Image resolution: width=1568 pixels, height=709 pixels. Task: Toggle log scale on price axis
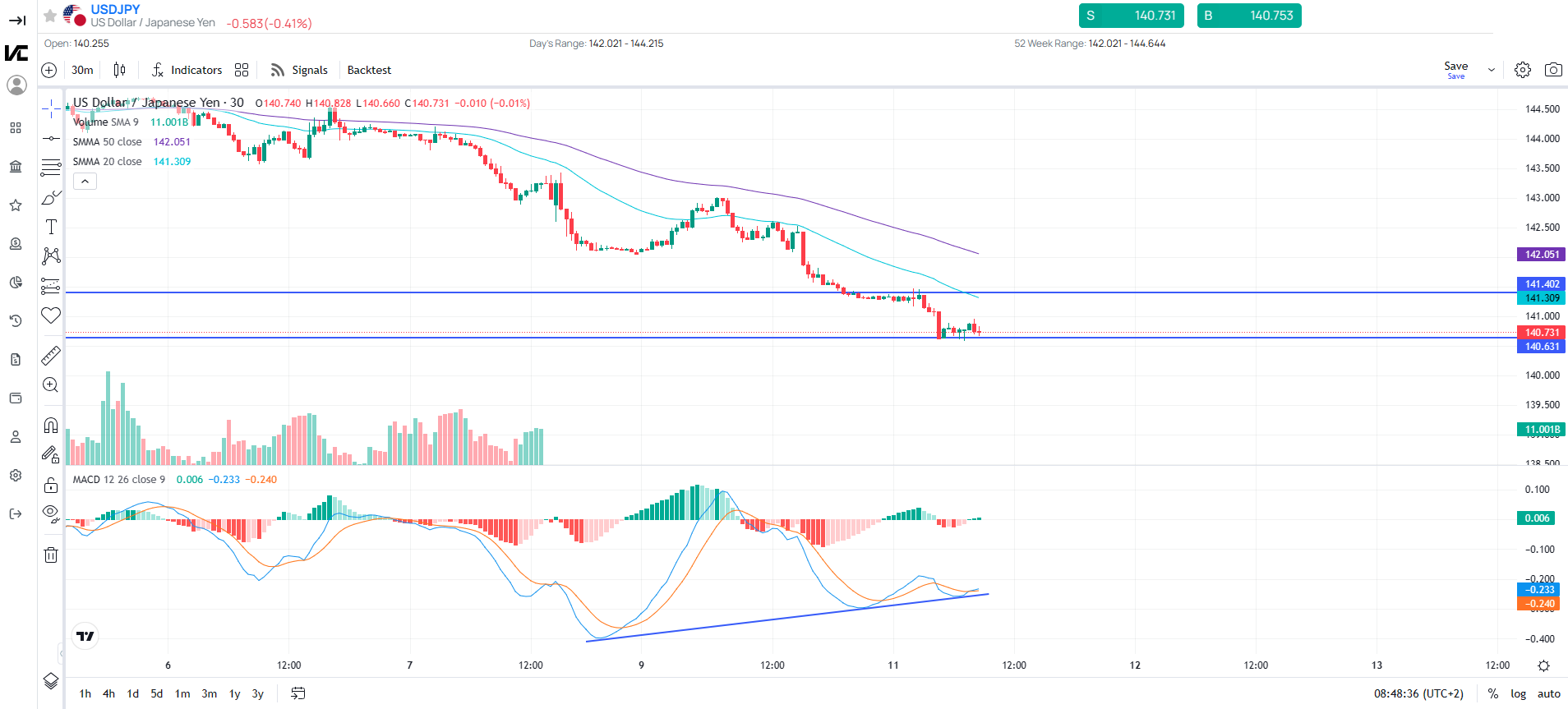tap(1518, 693)
